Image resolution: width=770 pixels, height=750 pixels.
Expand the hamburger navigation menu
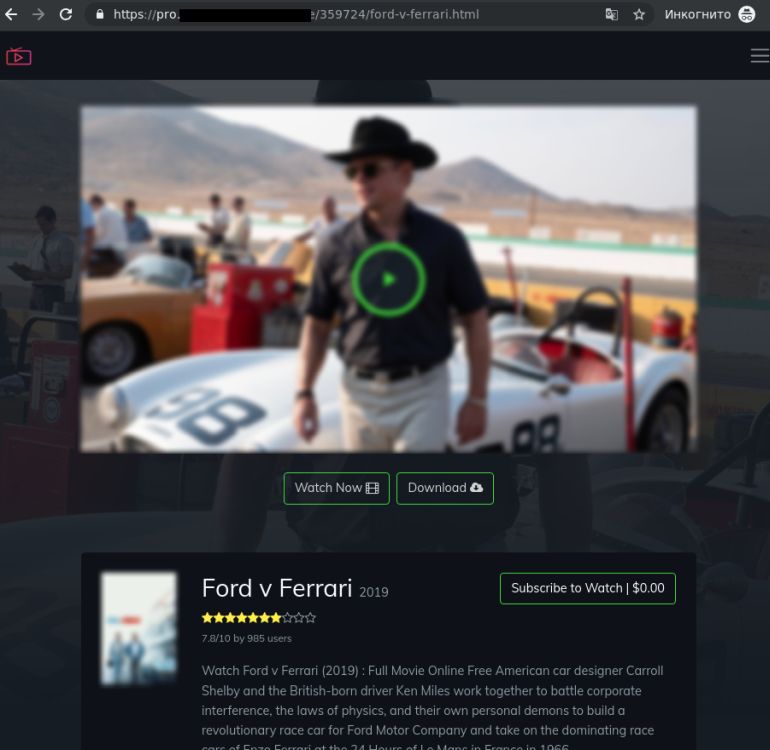click(x=759, y=56)
